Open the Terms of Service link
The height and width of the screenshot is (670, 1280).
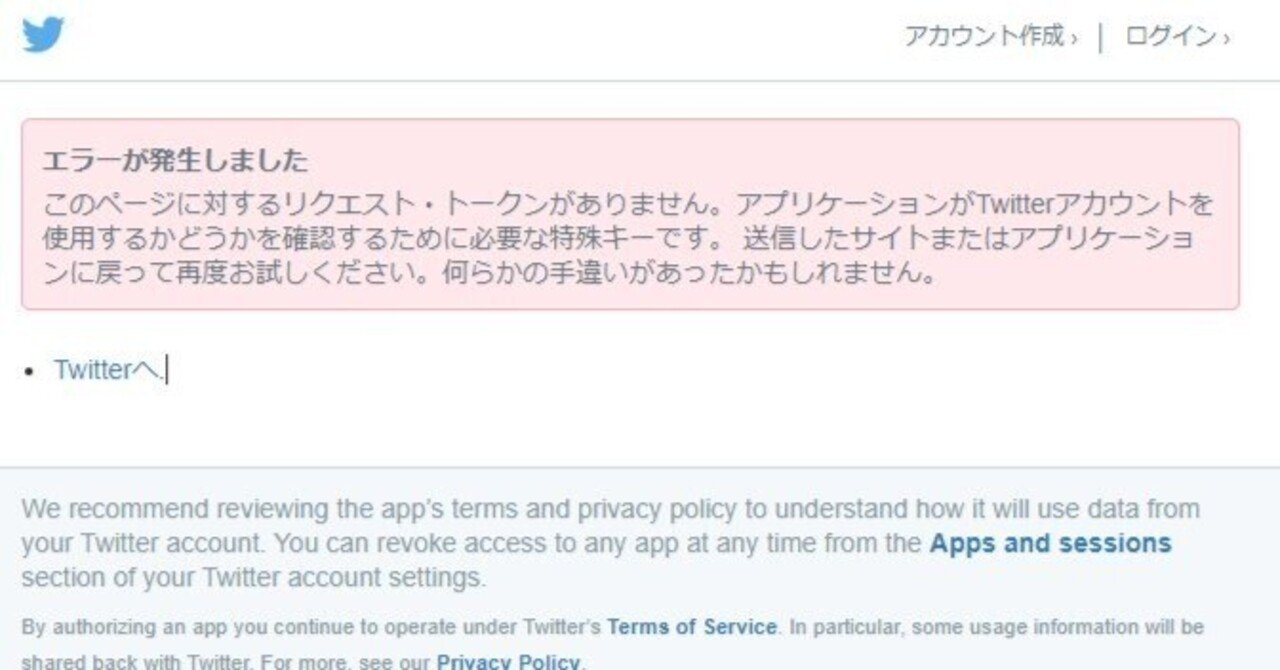pos(691,628)
